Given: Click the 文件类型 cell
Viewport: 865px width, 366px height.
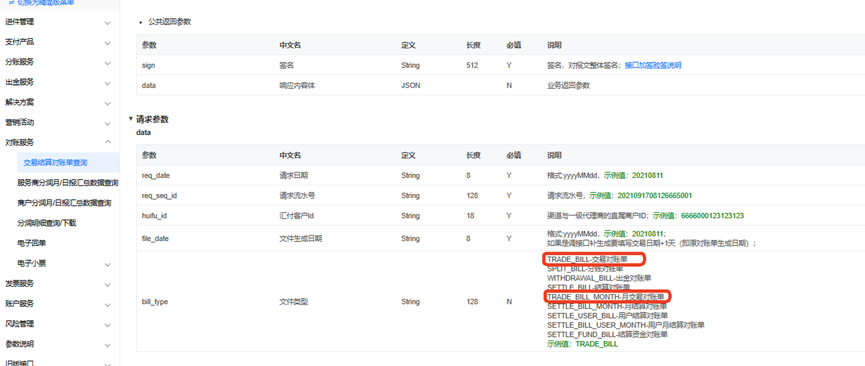Looking at the screenshot, I should (x=294, y=302).
